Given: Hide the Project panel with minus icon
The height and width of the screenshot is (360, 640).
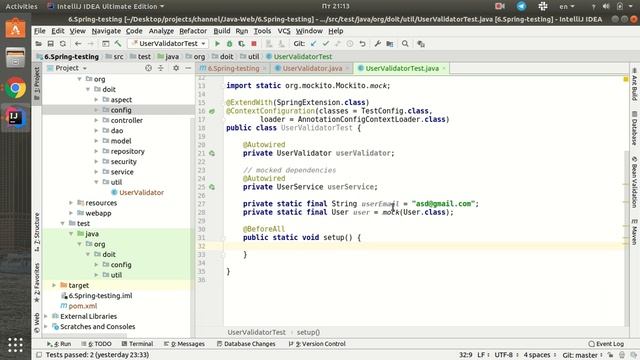Looking at the screenshot, I should pyautogui.click(x=188, y=68).
